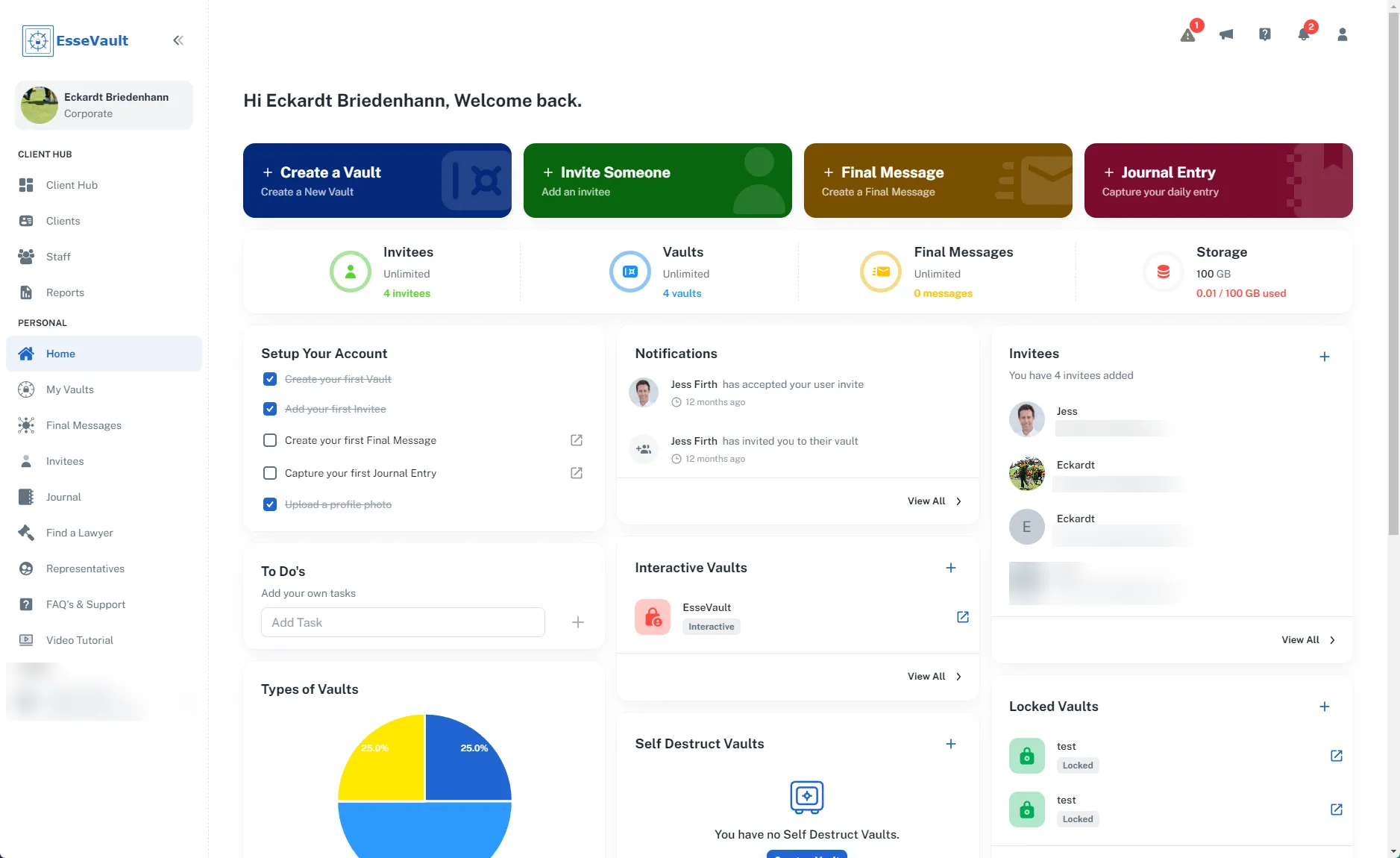Screen dimensions: 1400x858
Task: Click the EsseVault logo
Action: [x=76, y=40]
